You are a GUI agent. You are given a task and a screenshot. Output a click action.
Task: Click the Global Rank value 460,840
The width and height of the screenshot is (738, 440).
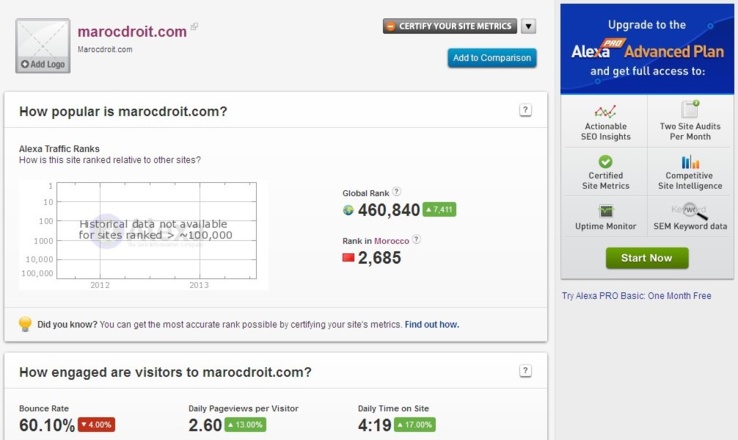pyautogui.click(x=389, y=210)
